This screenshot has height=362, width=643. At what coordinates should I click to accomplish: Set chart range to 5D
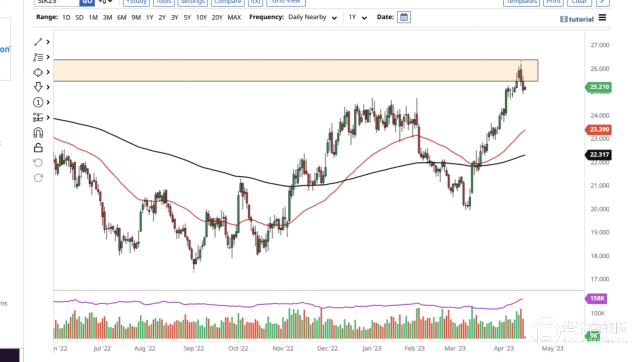click(x=79, y=17)
